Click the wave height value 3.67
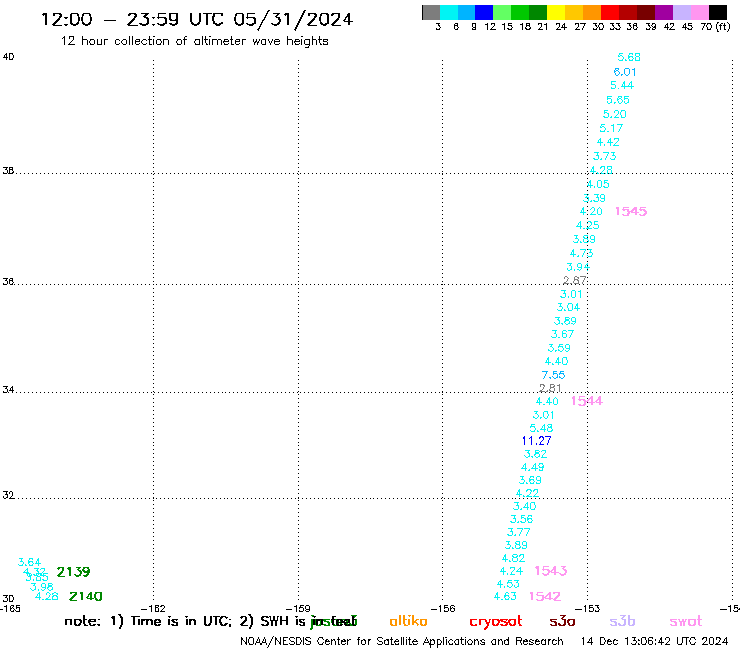The height and width of the screenshot is (650, 740). (x=562, y=334)
